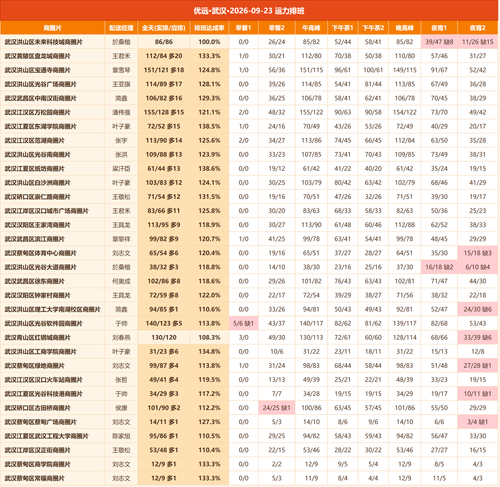This screenshot has width=500, height=487.
Task: Click the pink cell 5/6 缺1
Action: click(244, 323)
